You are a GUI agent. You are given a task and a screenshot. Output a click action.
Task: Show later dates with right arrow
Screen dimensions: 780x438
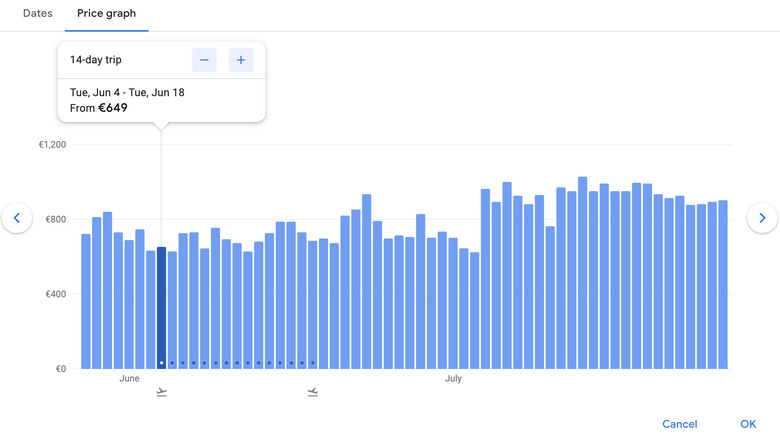pos(762,217)
